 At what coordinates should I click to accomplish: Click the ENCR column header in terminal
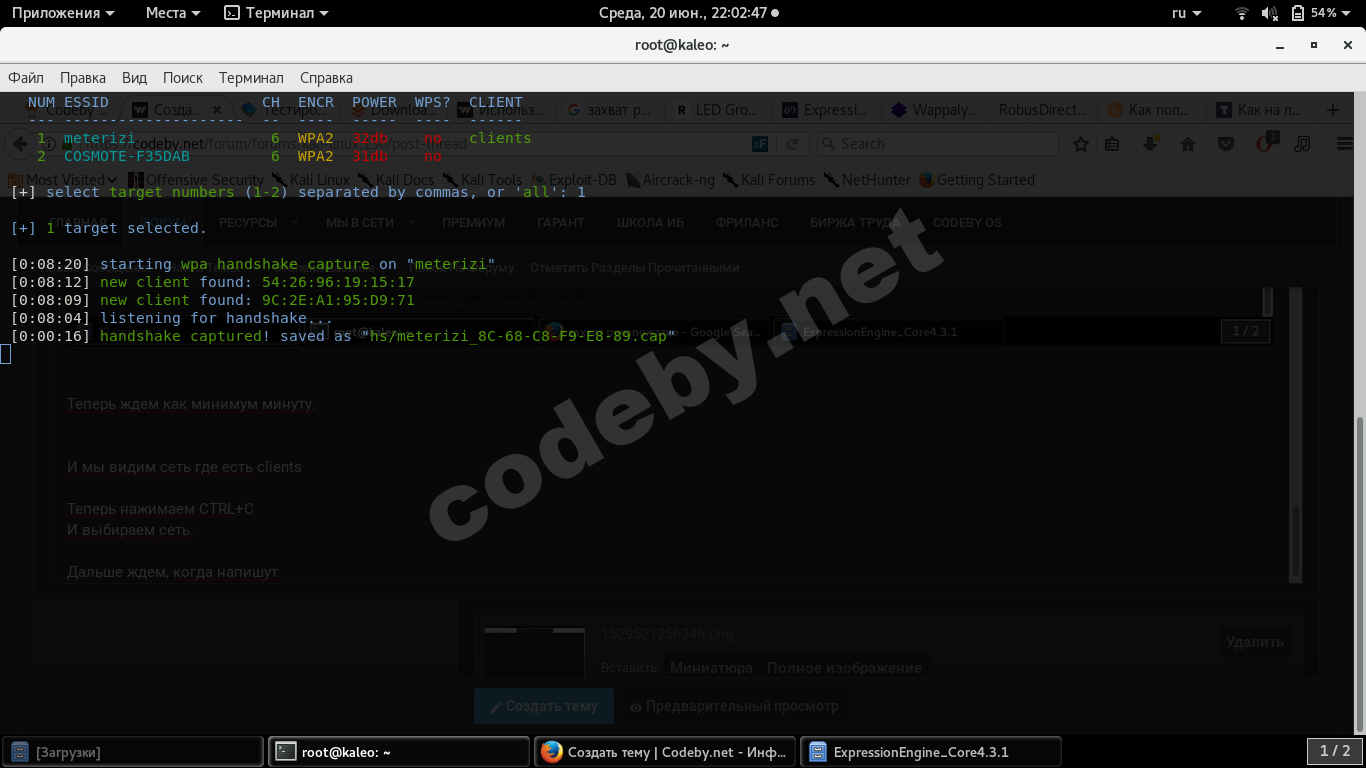316,102
